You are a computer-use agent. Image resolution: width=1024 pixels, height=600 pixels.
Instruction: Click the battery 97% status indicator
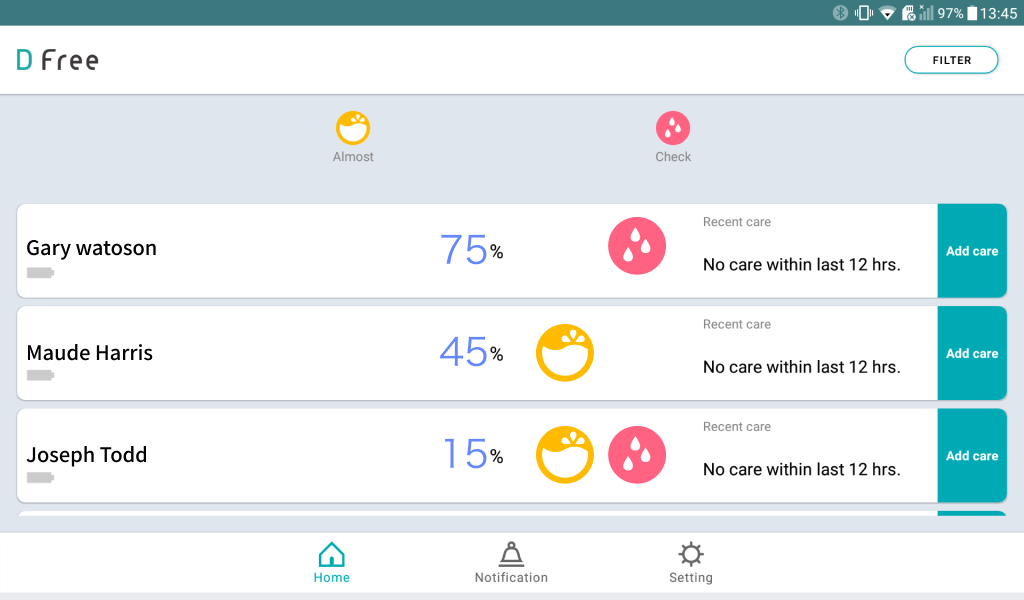pos(957,13)
